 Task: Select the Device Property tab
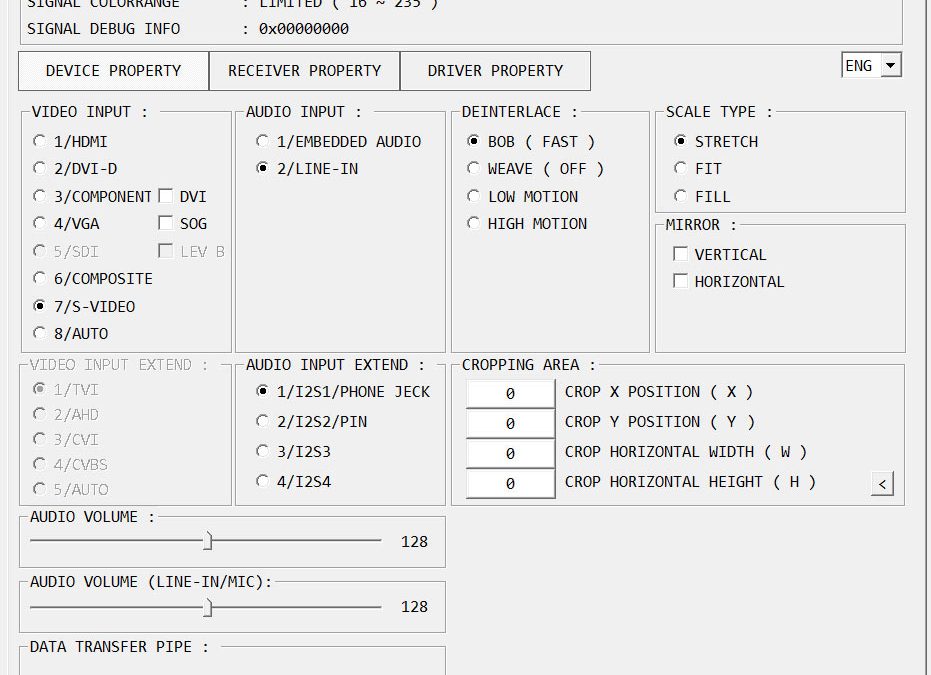[113, 71]
